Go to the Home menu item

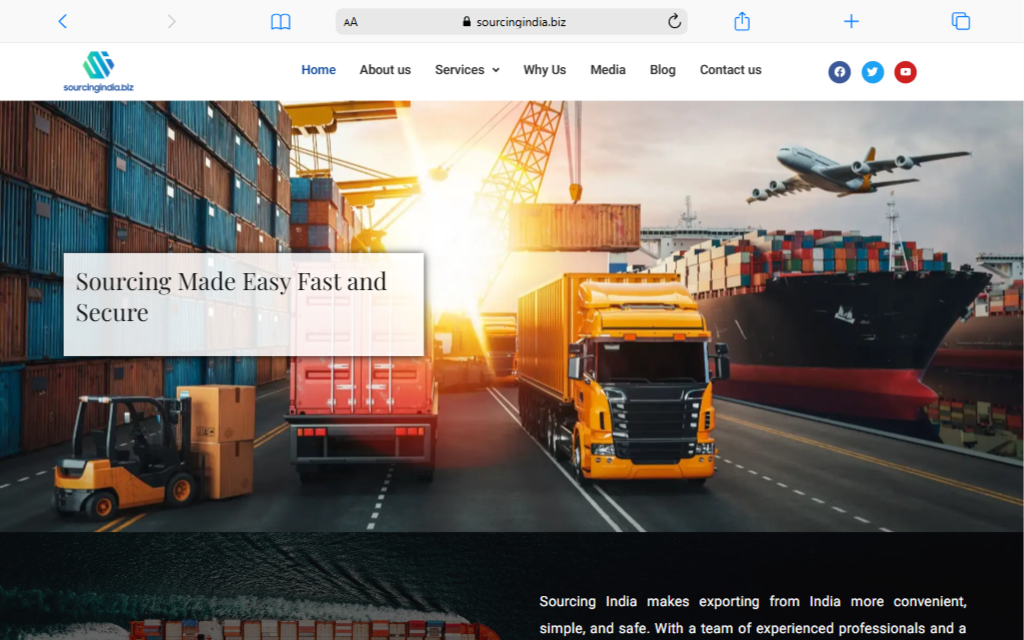pyautogui.click(x=318, y=70)
